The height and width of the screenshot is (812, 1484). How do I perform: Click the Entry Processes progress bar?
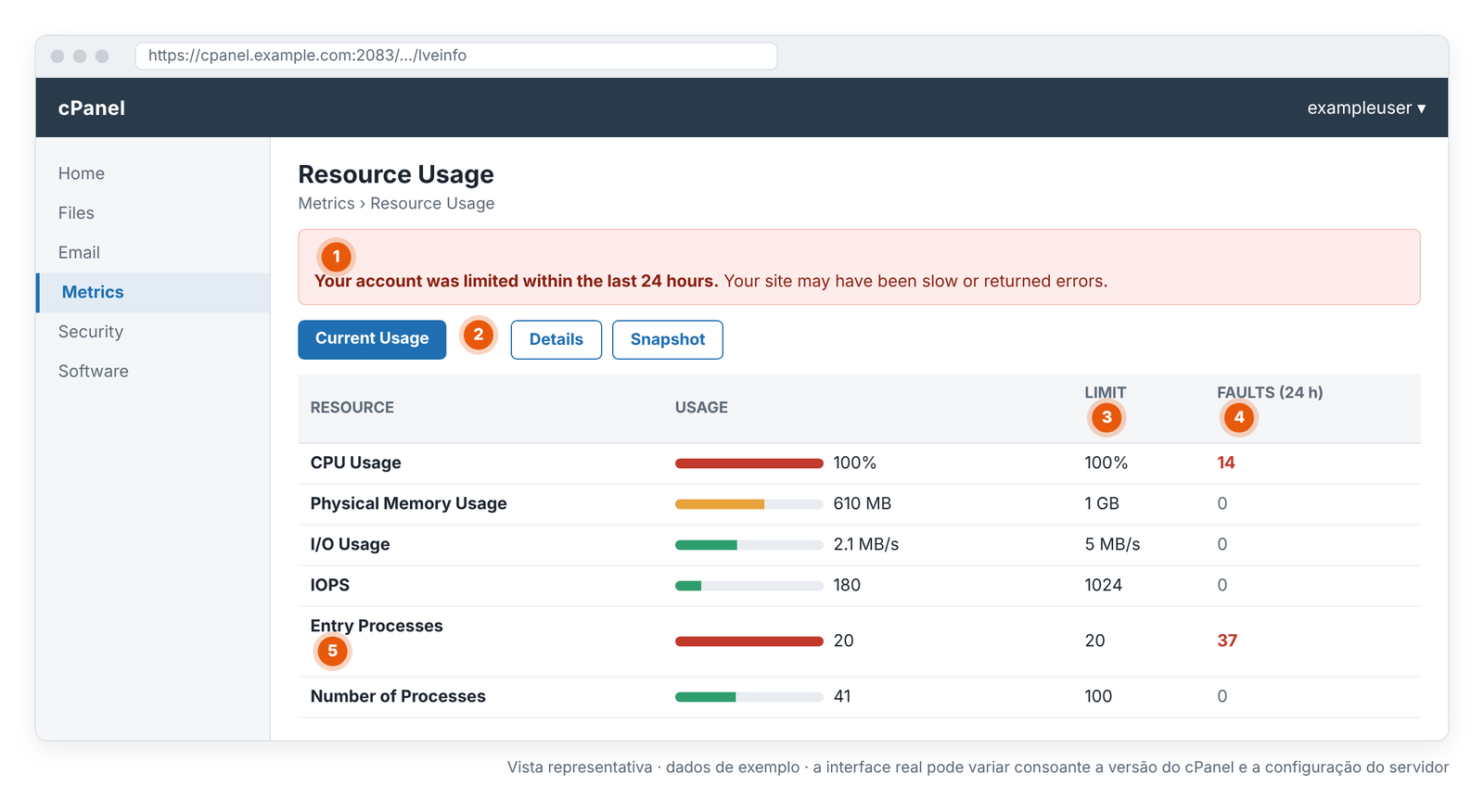[x=749, y=641]
